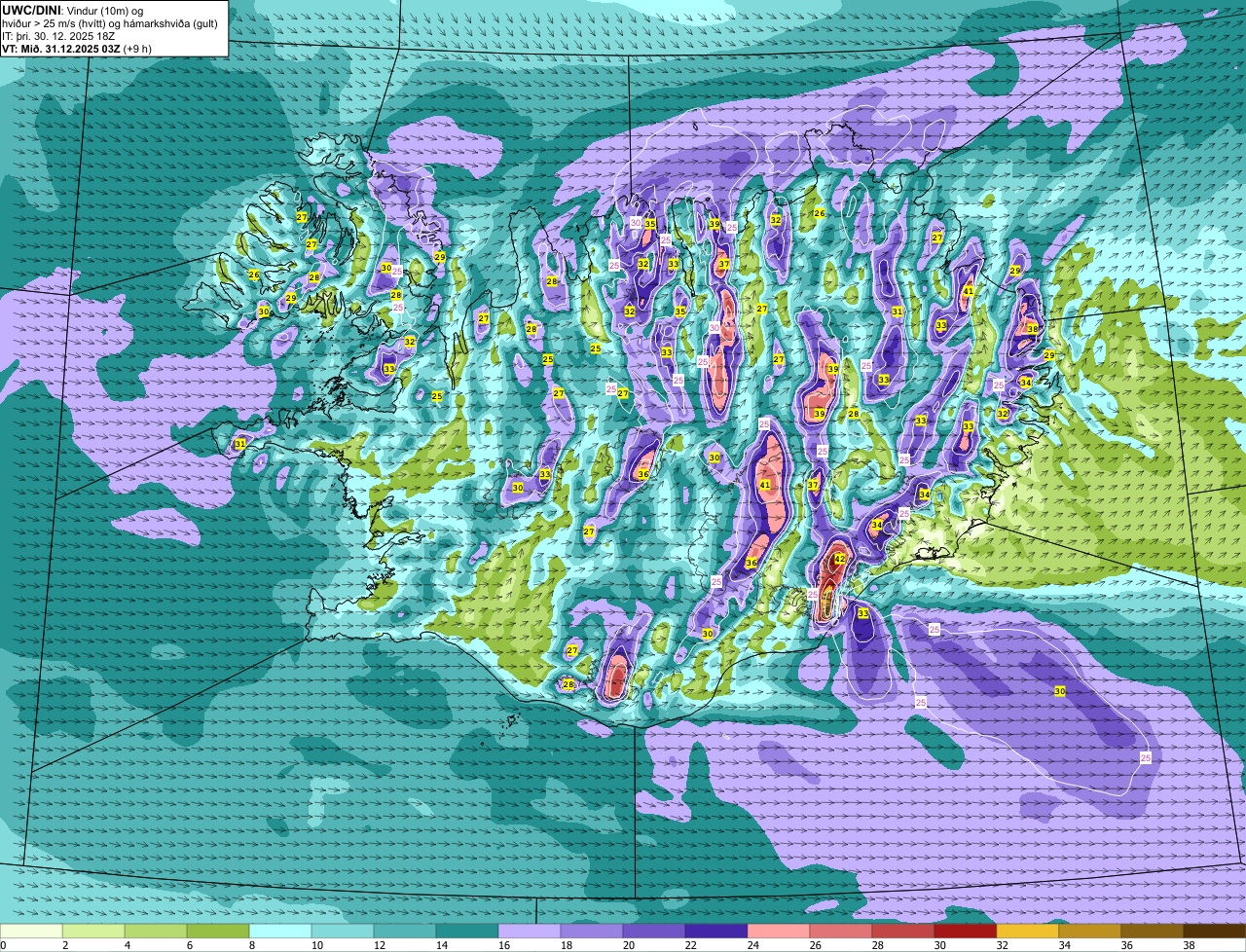Select the legend swatch between 10 and 12
This screenshot has width=1246, height=952.
pyautogui.click(x=343, y=931)
